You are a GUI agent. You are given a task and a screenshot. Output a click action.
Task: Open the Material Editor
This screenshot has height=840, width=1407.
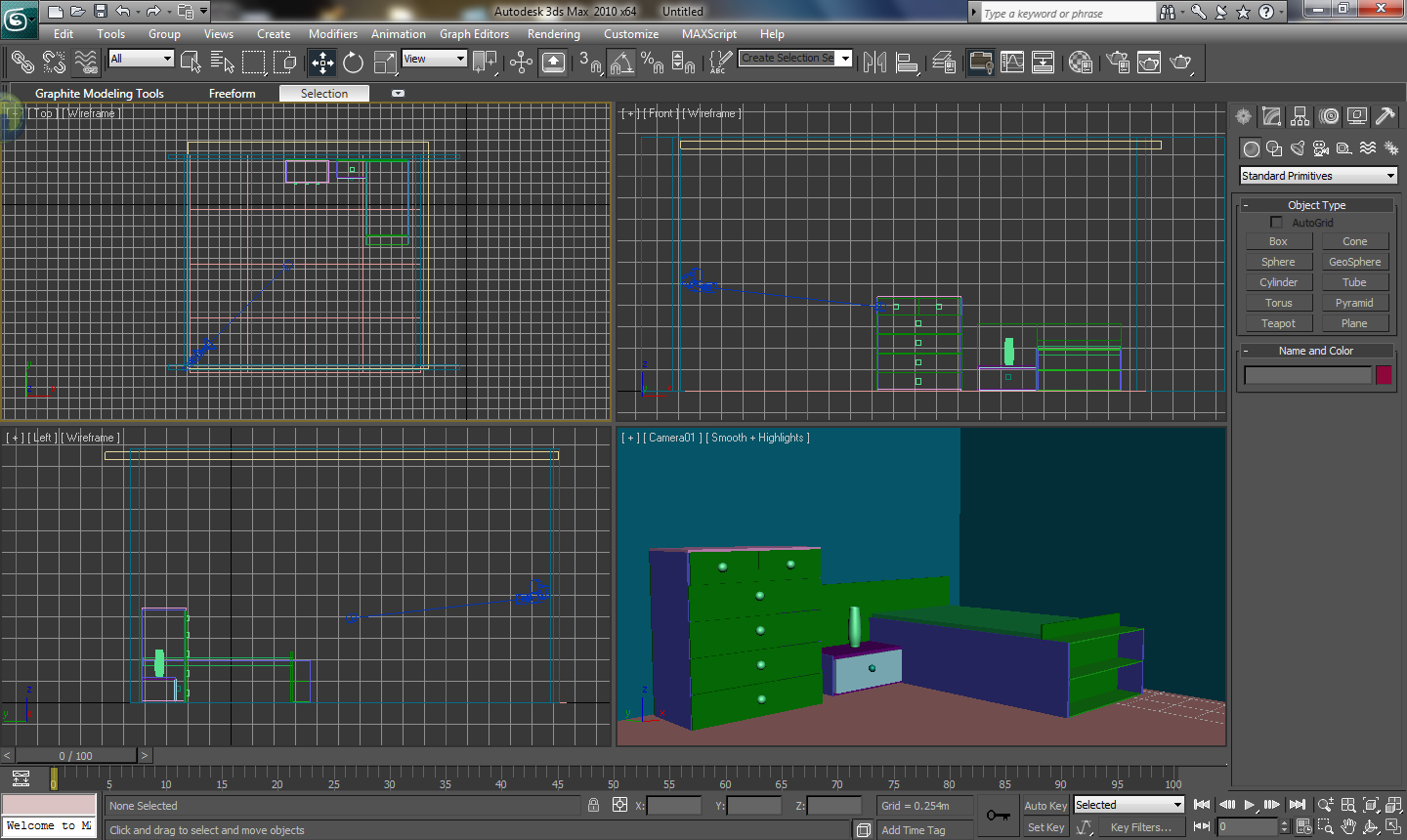pyautogui.click(x=1080, y=63)
